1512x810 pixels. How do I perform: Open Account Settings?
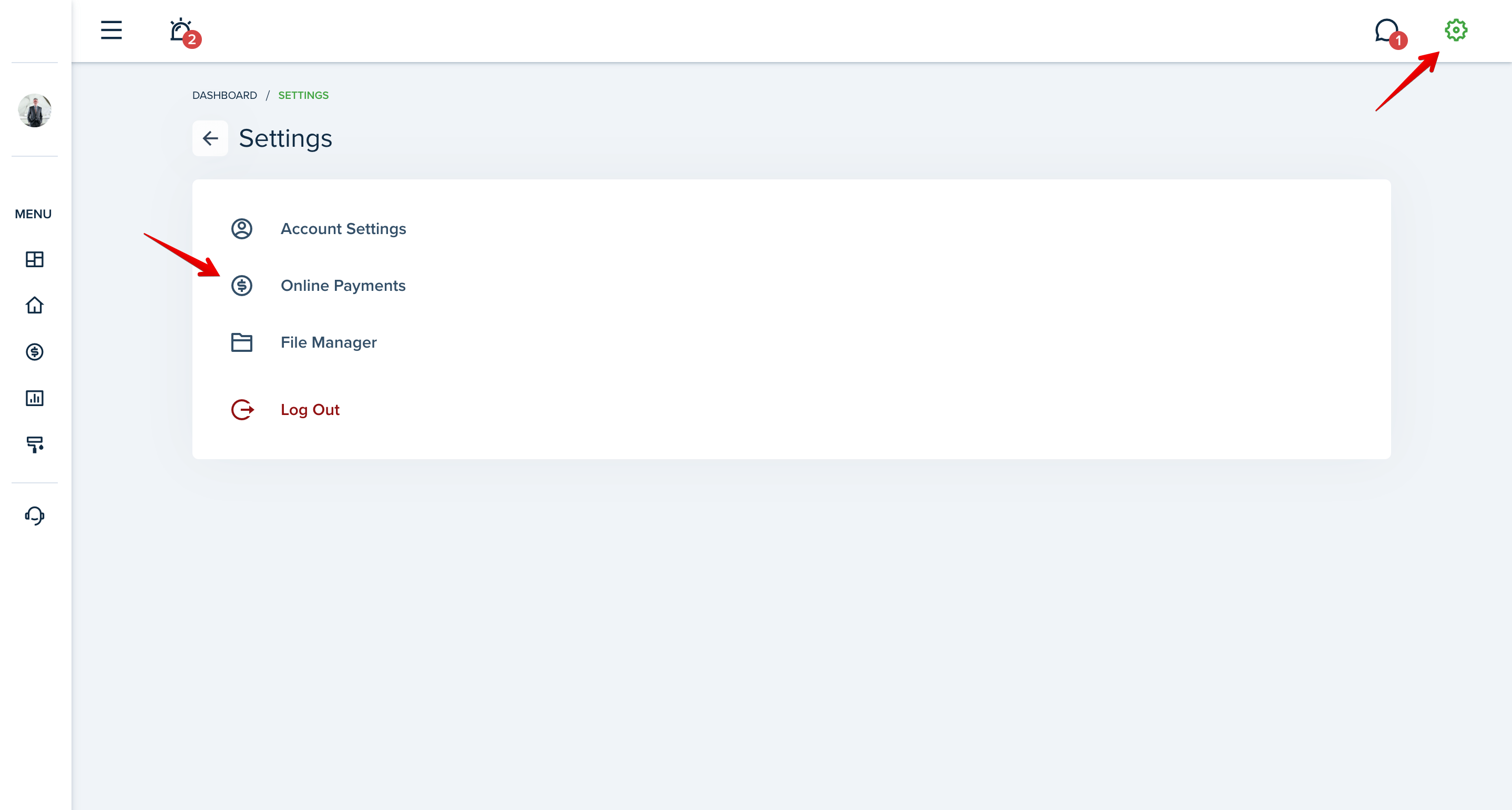[343, 228]
